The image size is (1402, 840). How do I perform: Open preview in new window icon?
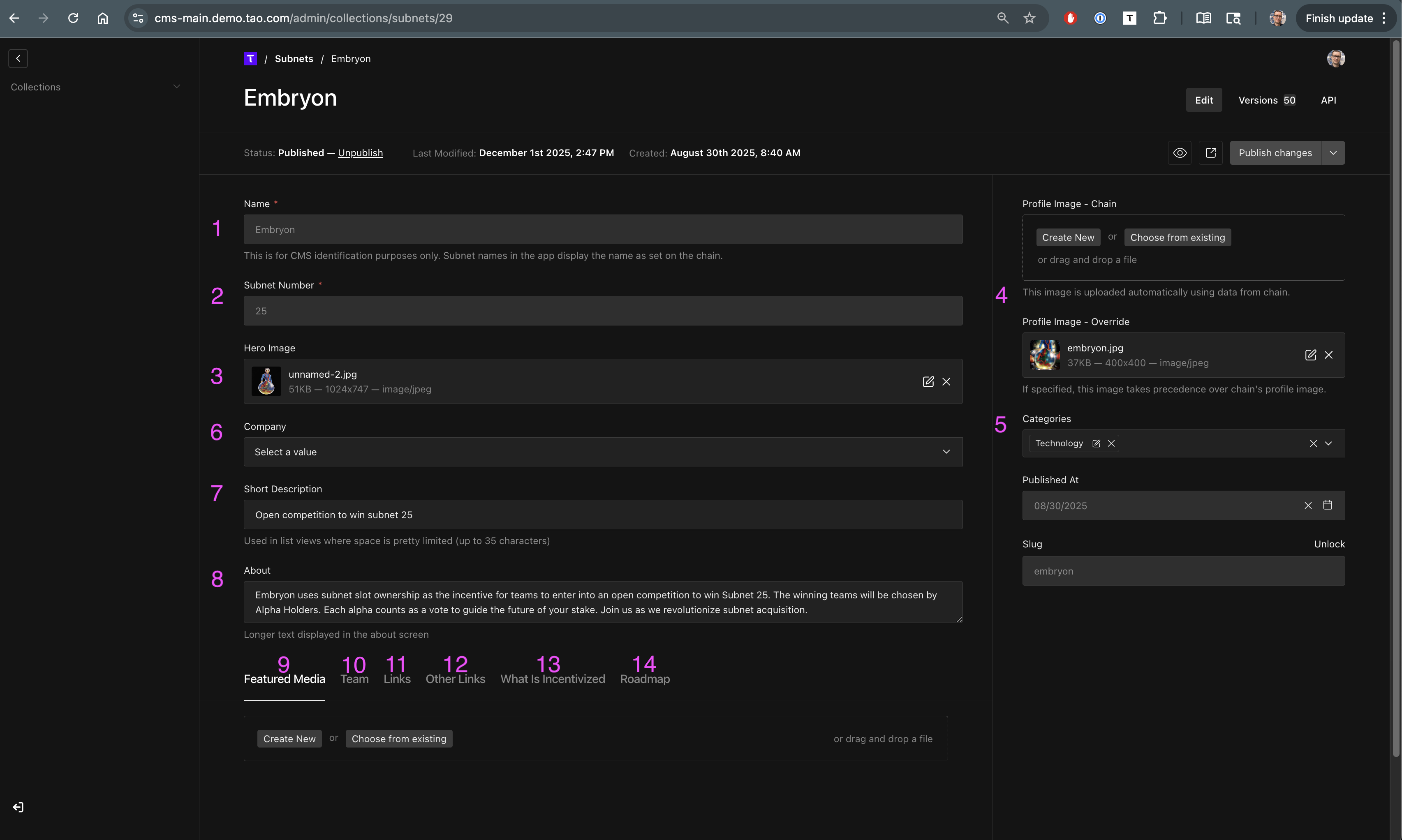click(1210, 153)
